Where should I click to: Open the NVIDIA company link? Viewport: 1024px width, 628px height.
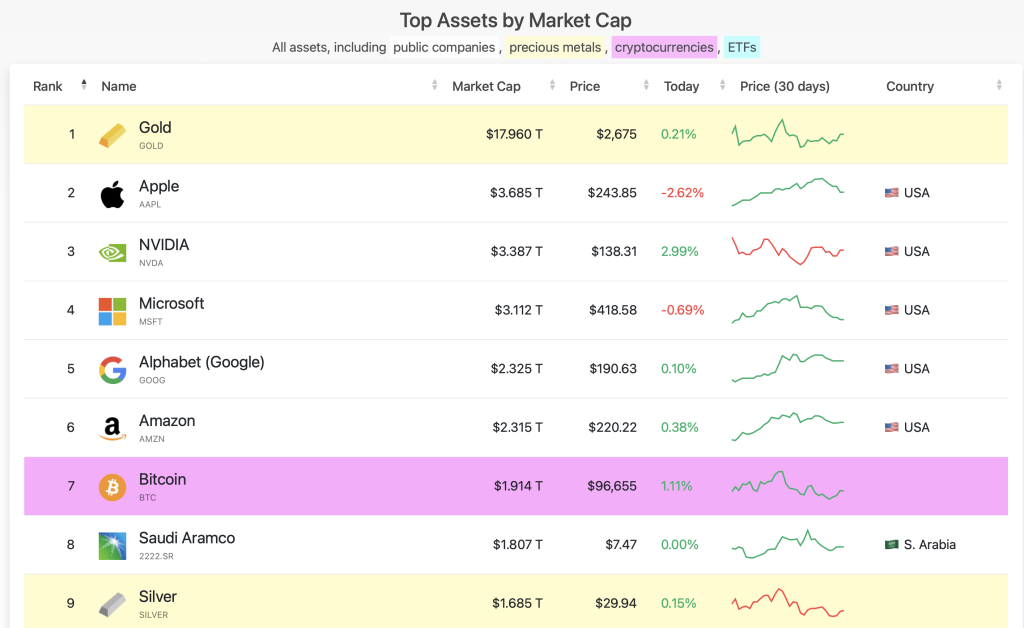coord(164,245)
